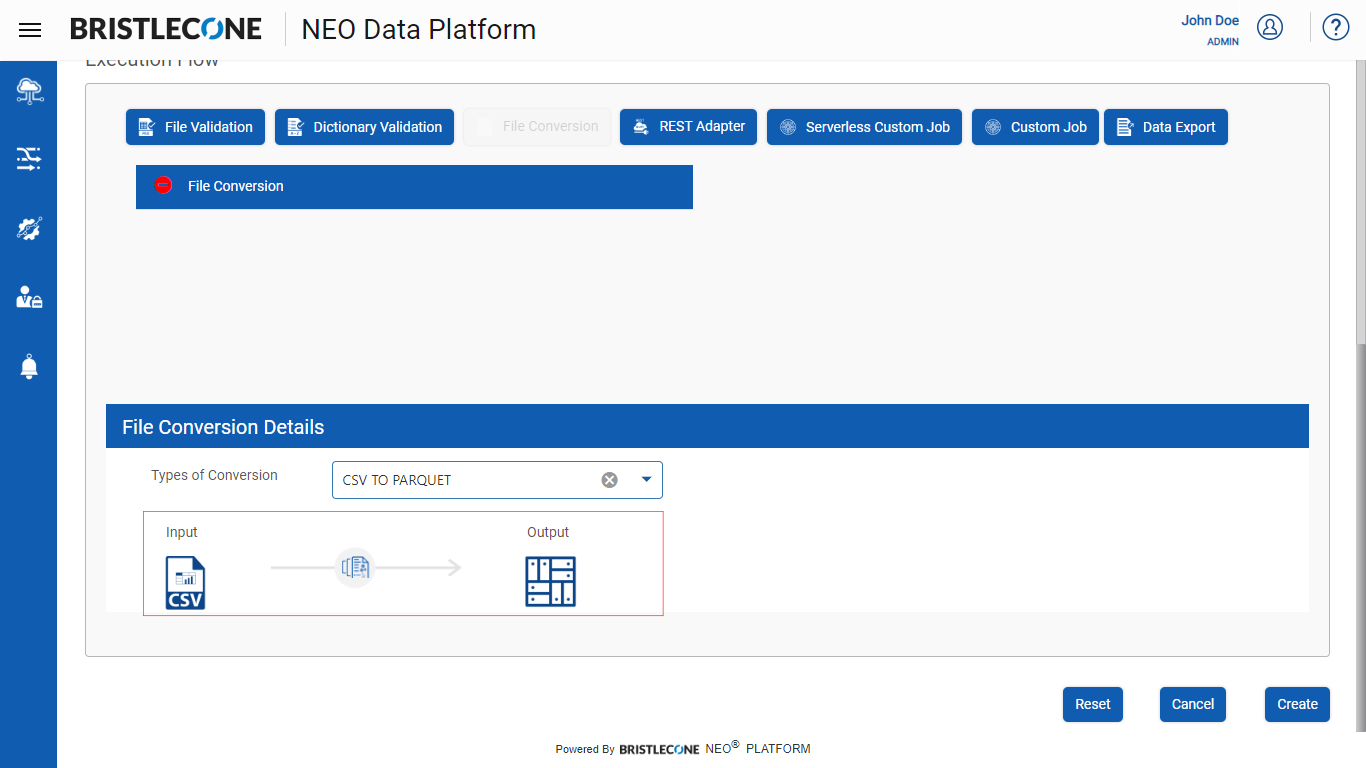1366x768 pixels.
Task: Open the pipeline flow sidebar icon
Action: point(29,159)
